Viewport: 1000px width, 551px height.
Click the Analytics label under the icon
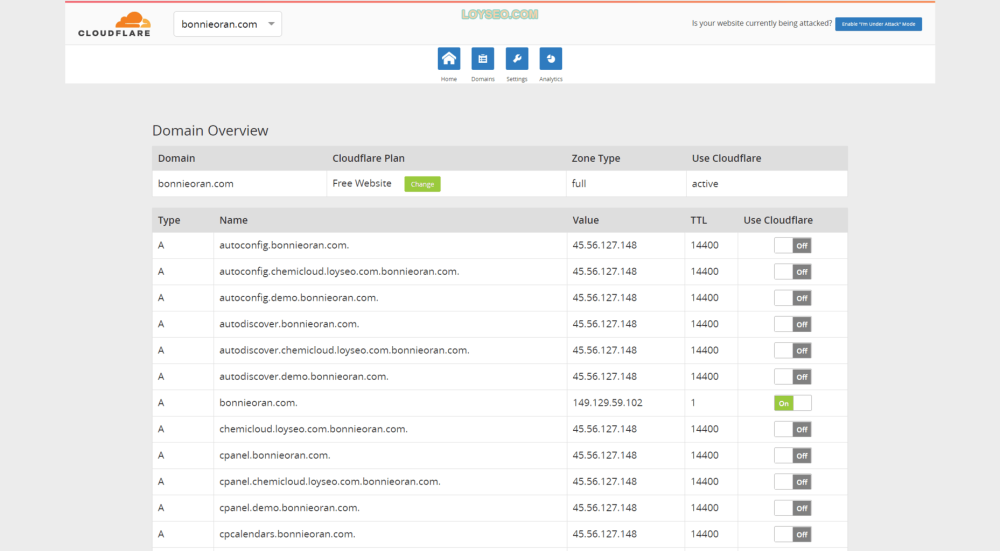[550, 79]
